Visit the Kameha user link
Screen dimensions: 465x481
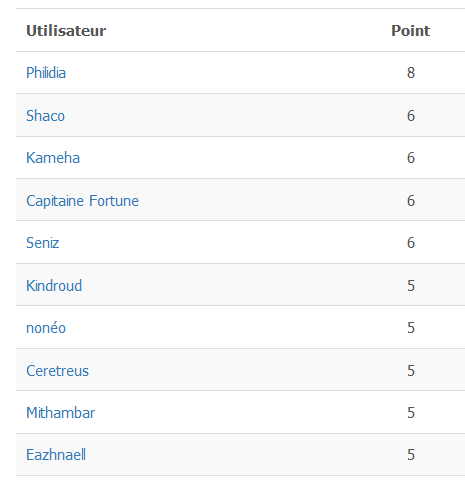coord(53,158)
